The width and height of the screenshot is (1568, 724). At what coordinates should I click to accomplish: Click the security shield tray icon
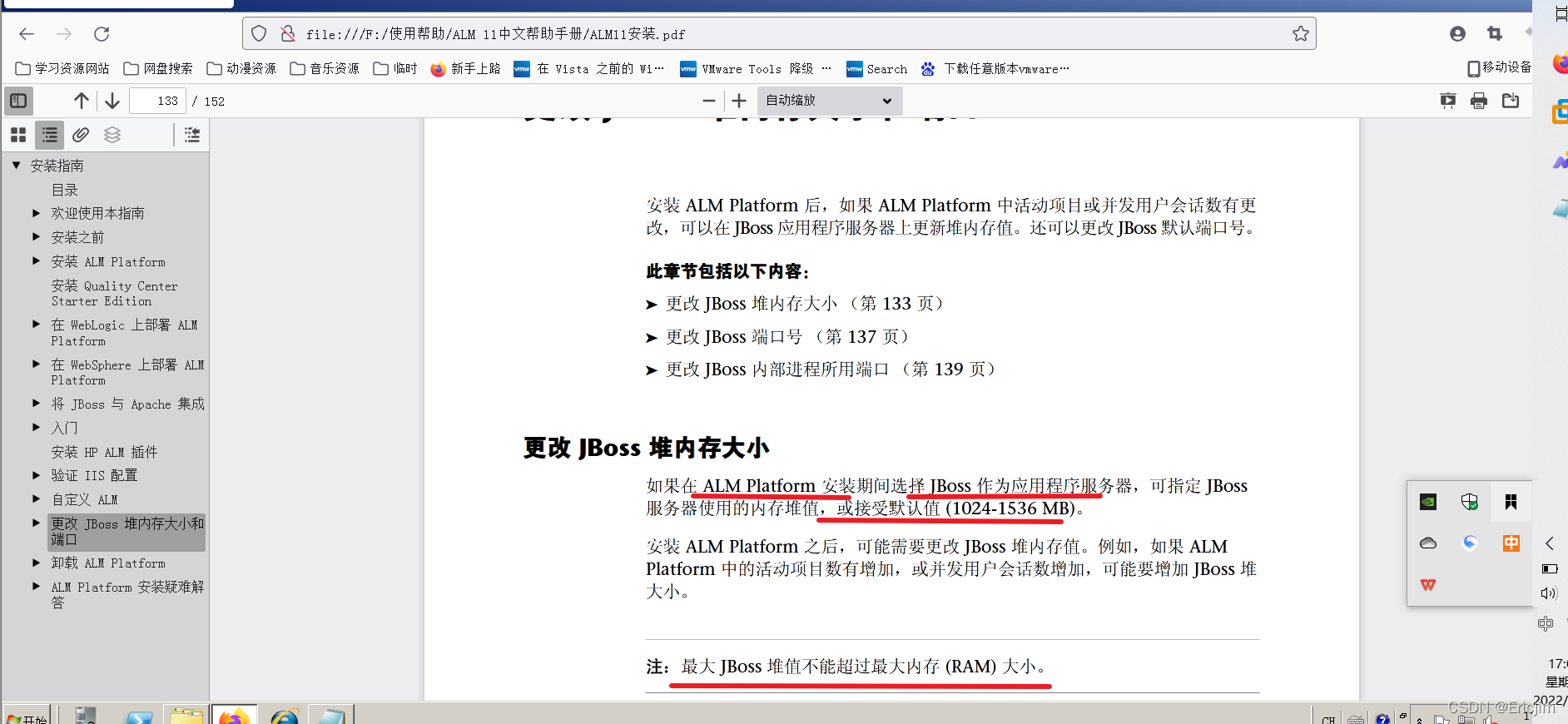coord(1470,501)
